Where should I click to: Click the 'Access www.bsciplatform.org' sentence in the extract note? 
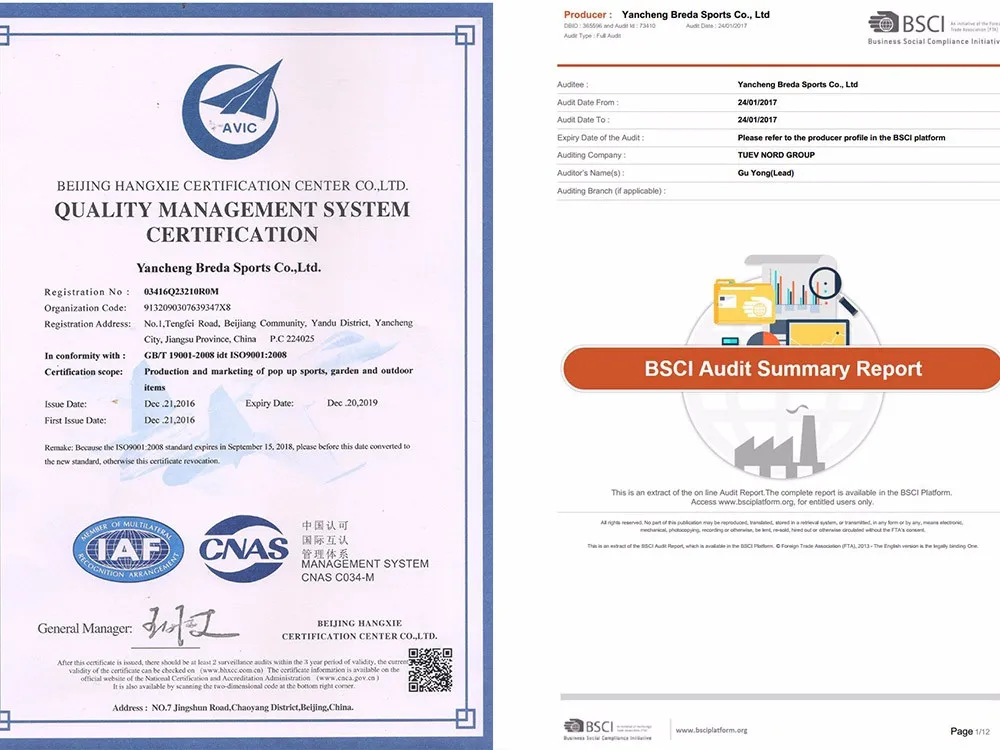[782, 502]
